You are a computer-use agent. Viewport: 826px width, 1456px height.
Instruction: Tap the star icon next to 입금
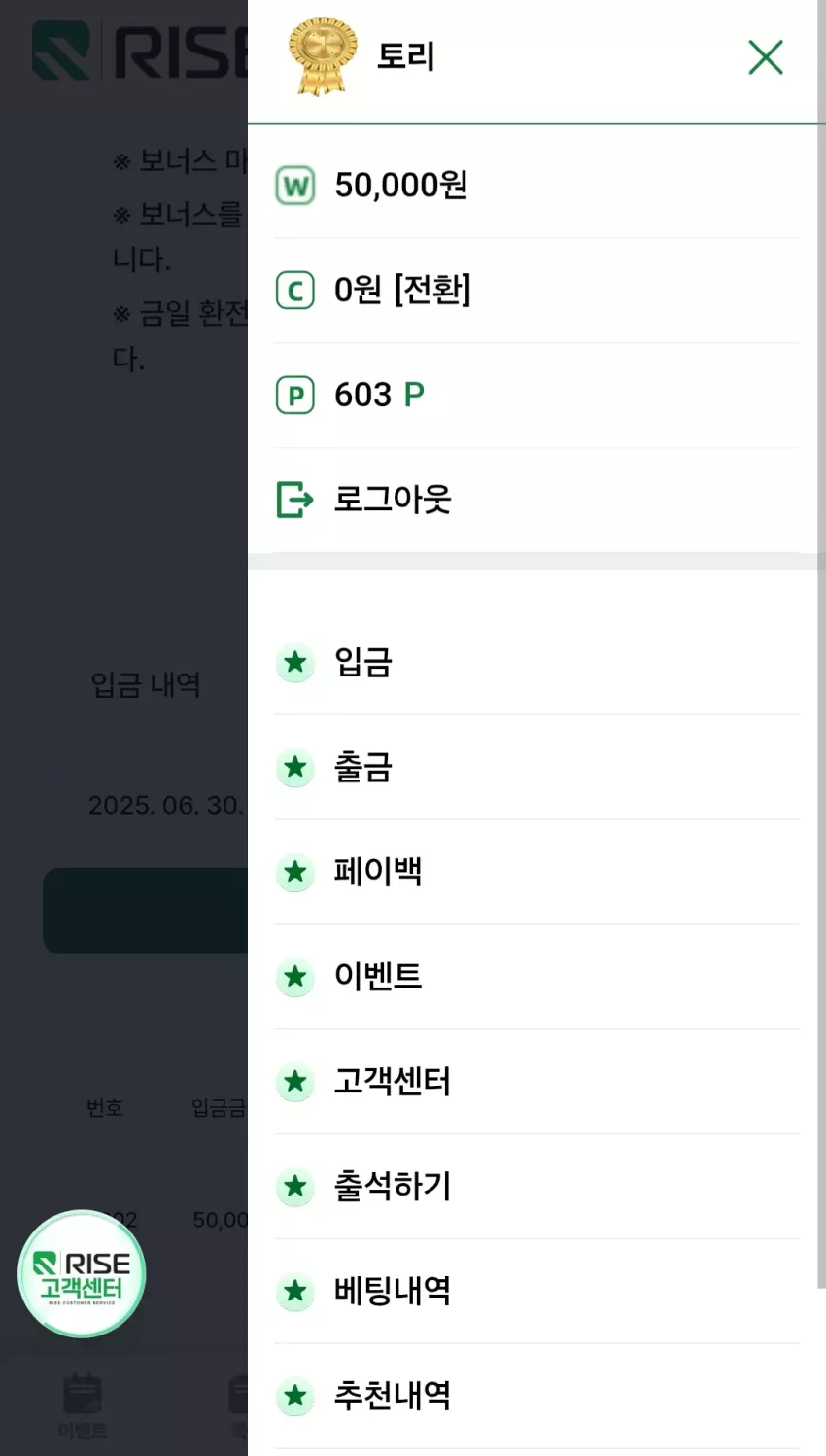point(295,663)
